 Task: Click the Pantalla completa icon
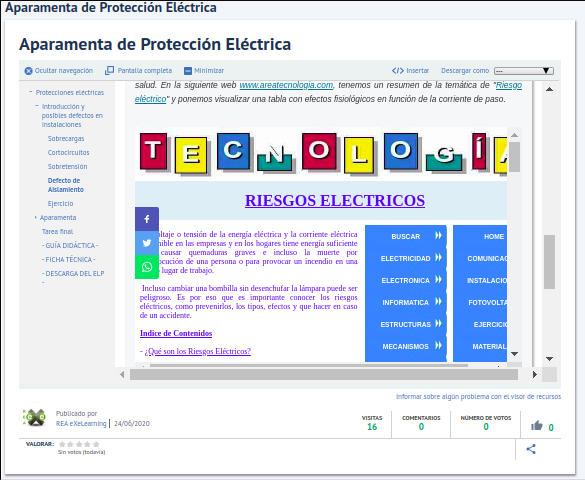109,70
